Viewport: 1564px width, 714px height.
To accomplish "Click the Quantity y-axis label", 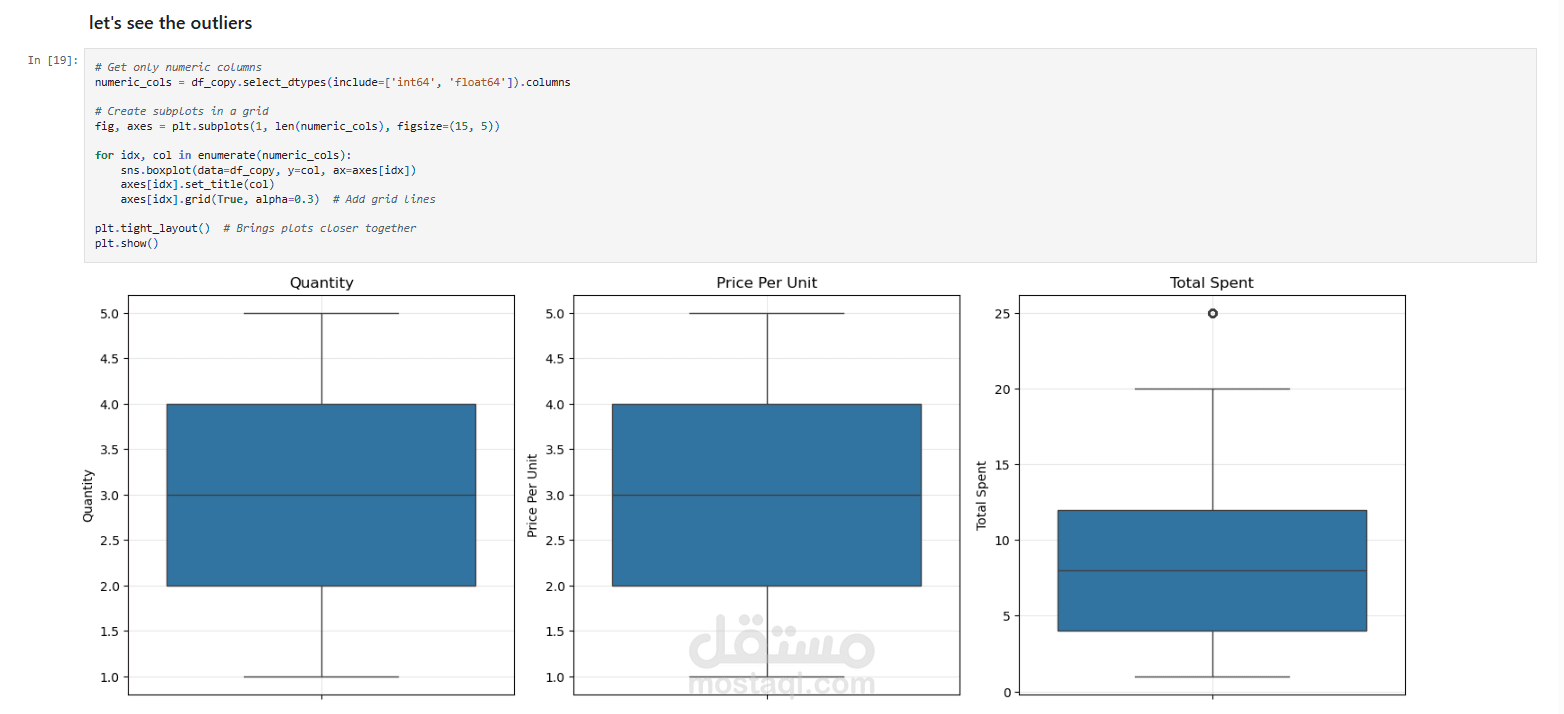I will tap(88, 495).
